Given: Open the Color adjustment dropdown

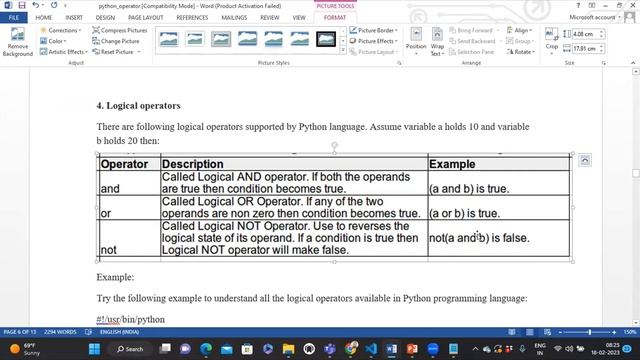Looking at the screenshot, I should (53, 41).
